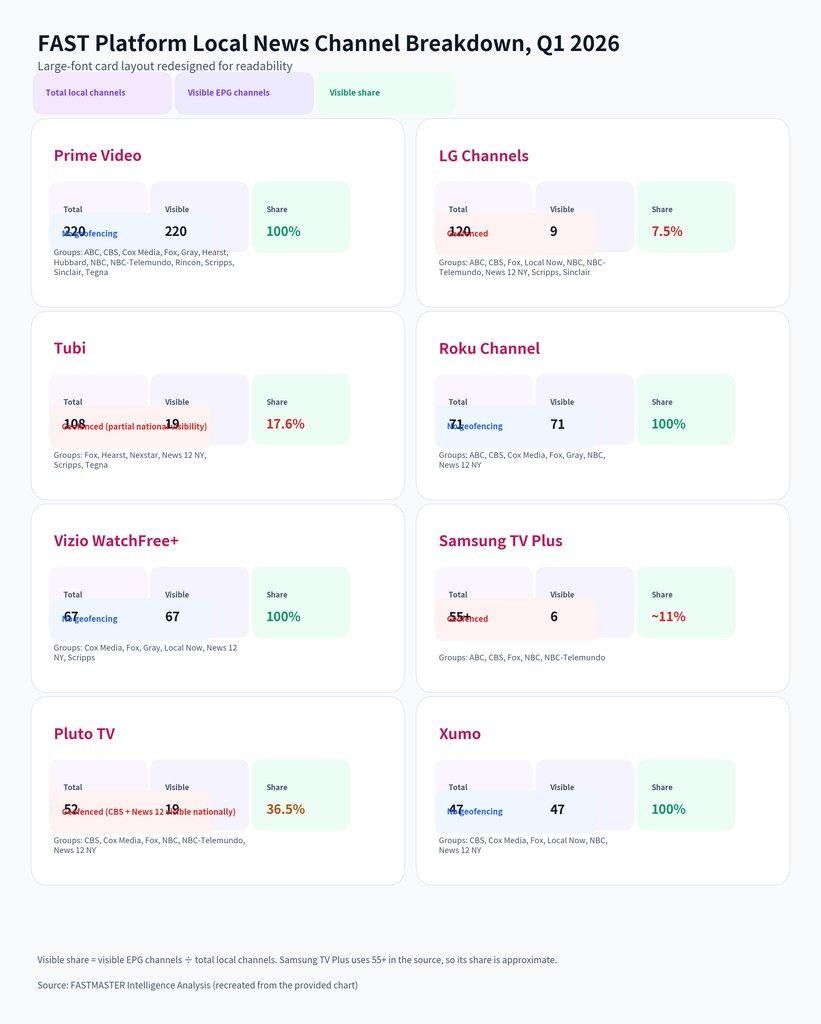Click Prime Video's 100% share tile

(x=300, y=217)
